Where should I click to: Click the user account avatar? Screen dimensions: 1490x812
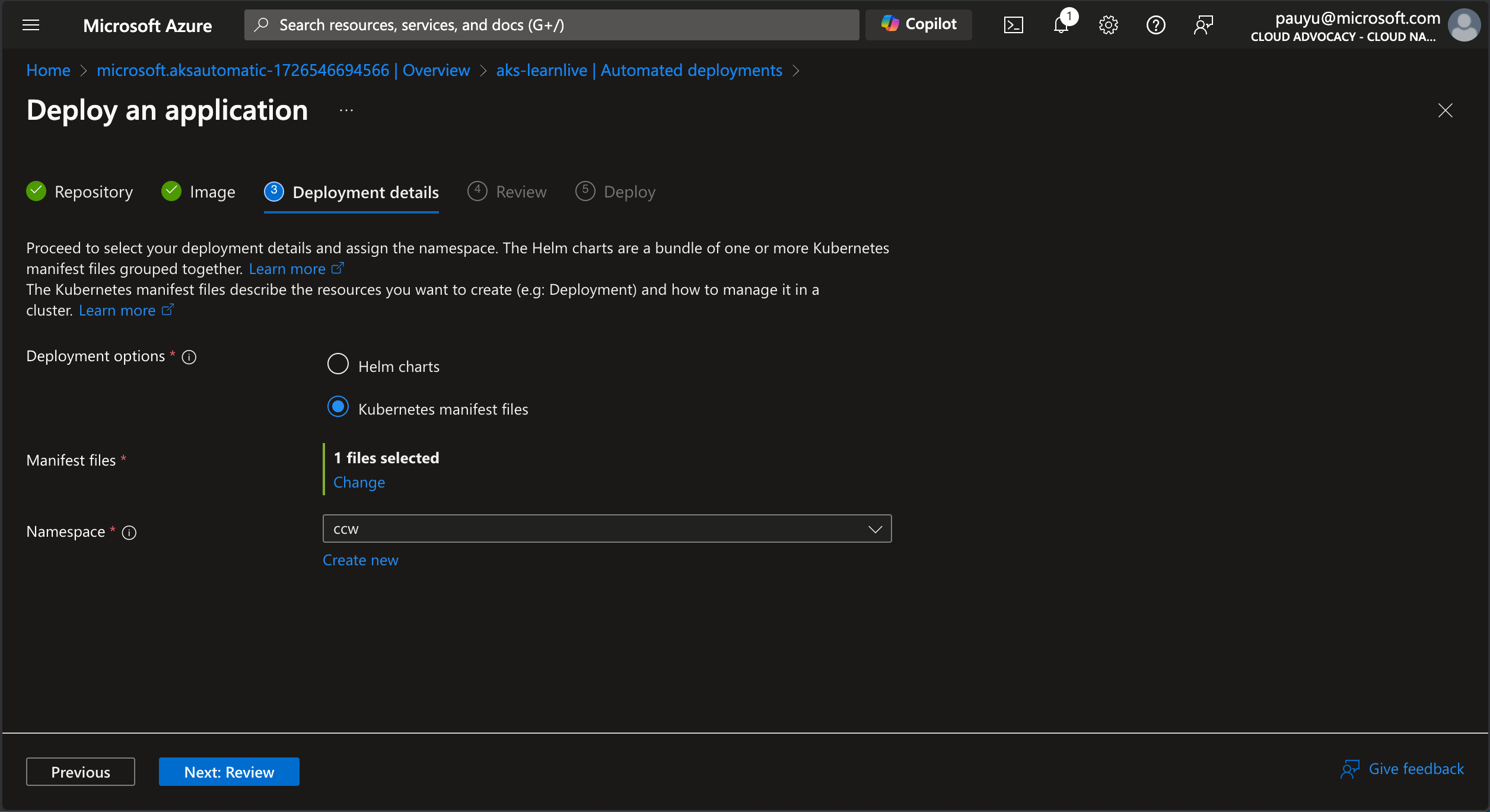[1464, 25]
